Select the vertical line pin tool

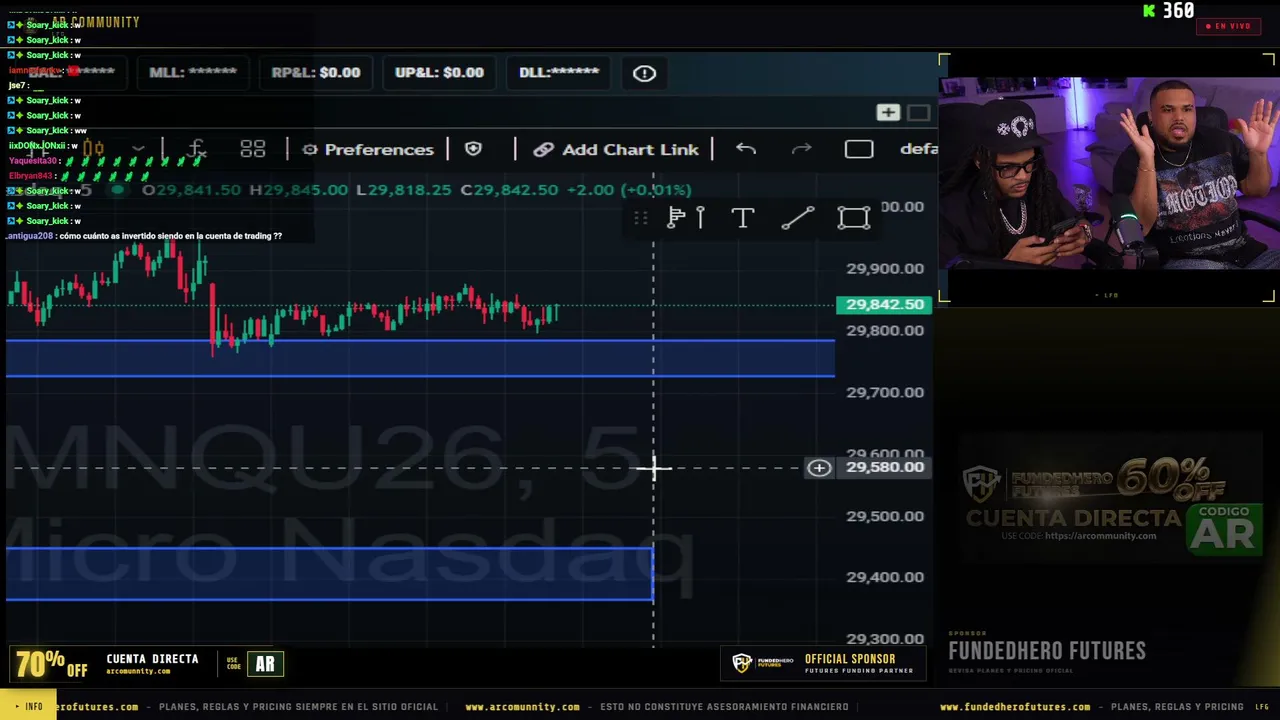tap(700, 218)
